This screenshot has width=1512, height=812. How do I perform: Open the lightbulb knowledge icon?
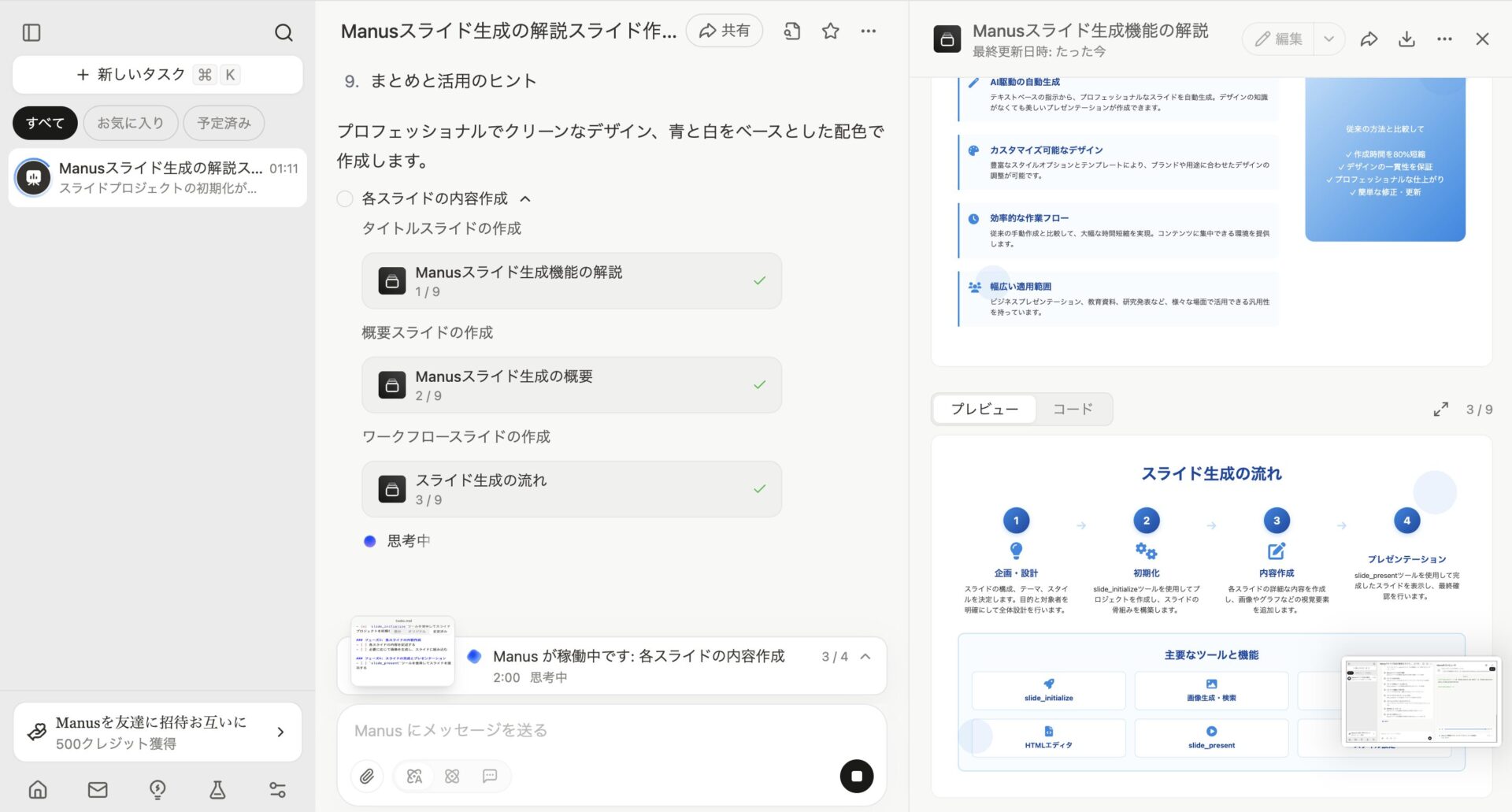[157, 789]
